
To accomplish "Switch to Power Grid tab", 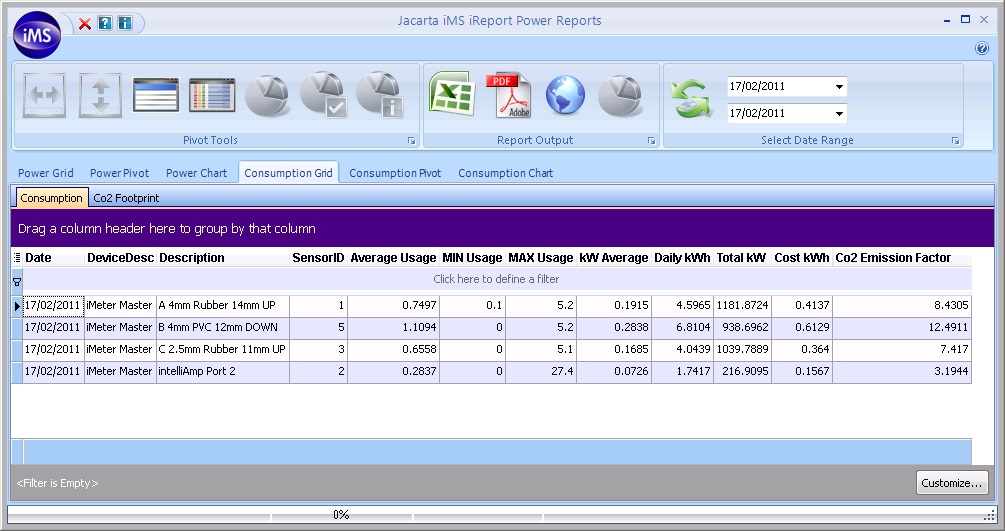I will tap(46, 173).
